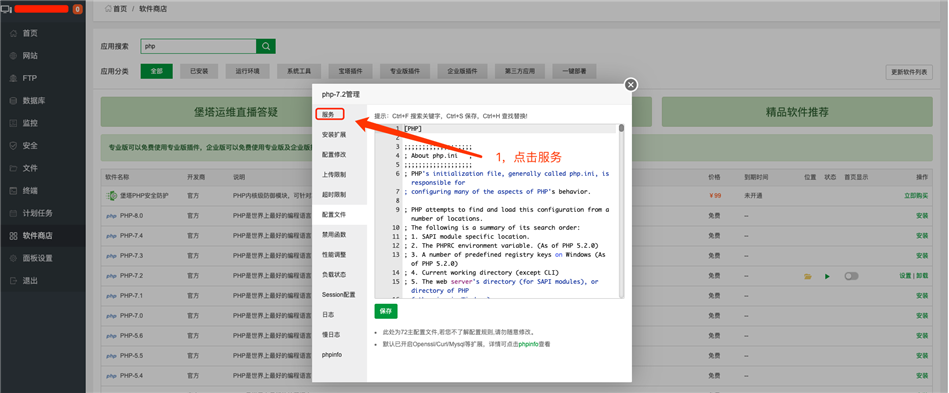This screenshot has height=393, width=949.
Task: Click the PHP-7.2 green running status arrow
Action: click(827, 276)
